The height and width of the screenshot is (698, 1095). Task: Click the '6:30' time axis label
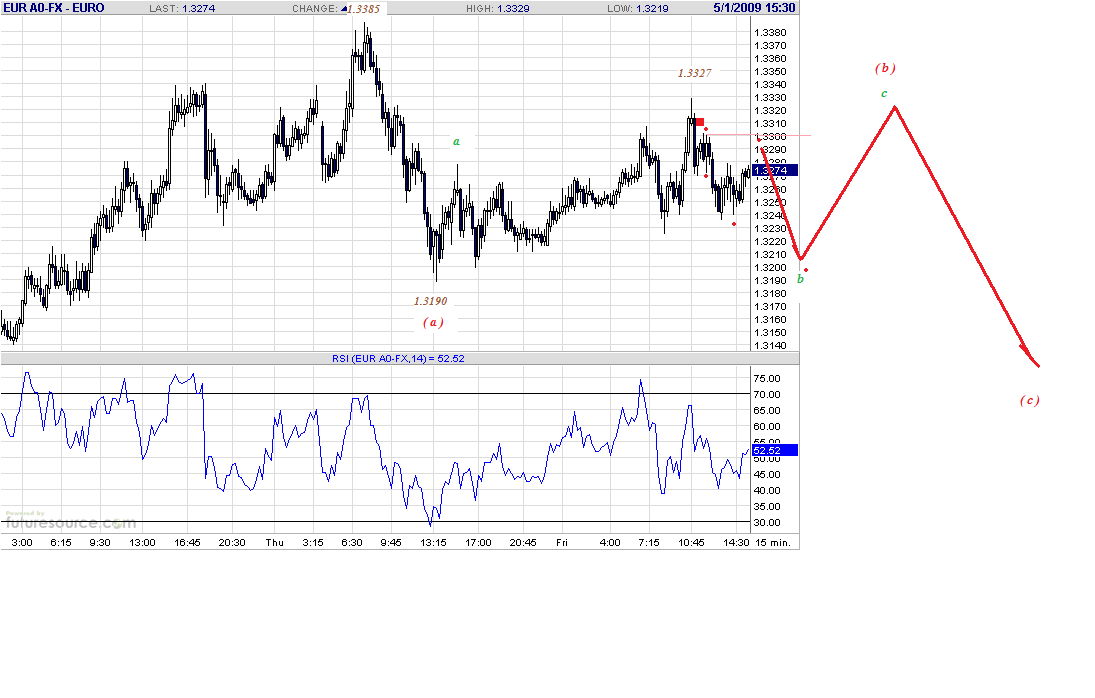pos(352,542)
